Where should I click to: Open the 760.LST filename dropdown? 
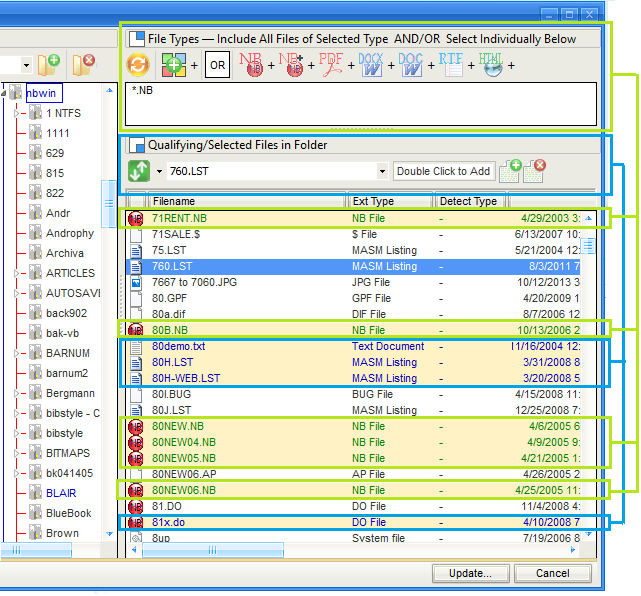pos(382,172)
